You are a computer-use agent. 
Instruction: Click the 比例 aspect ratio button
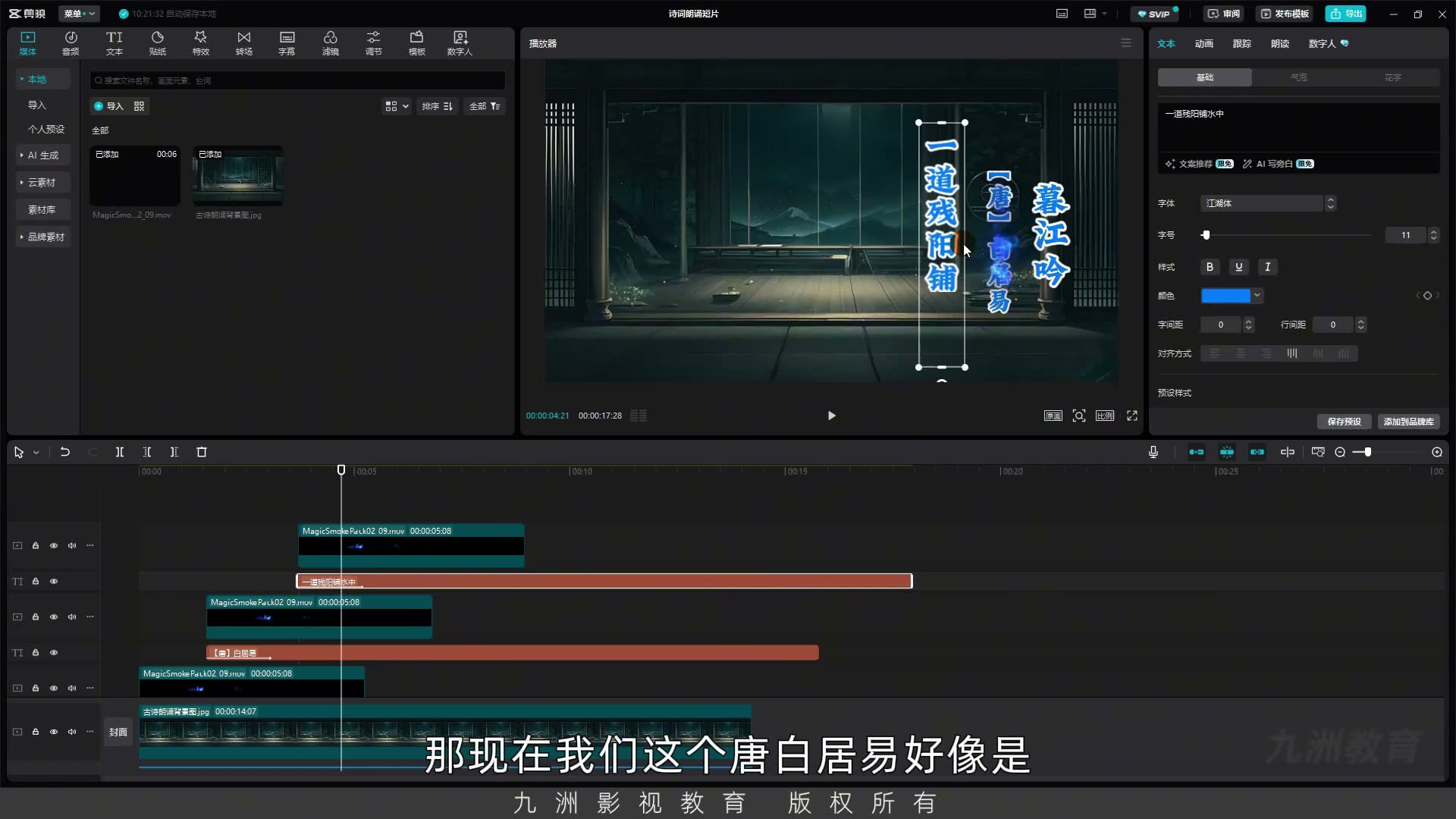(x=1105, y=416)
